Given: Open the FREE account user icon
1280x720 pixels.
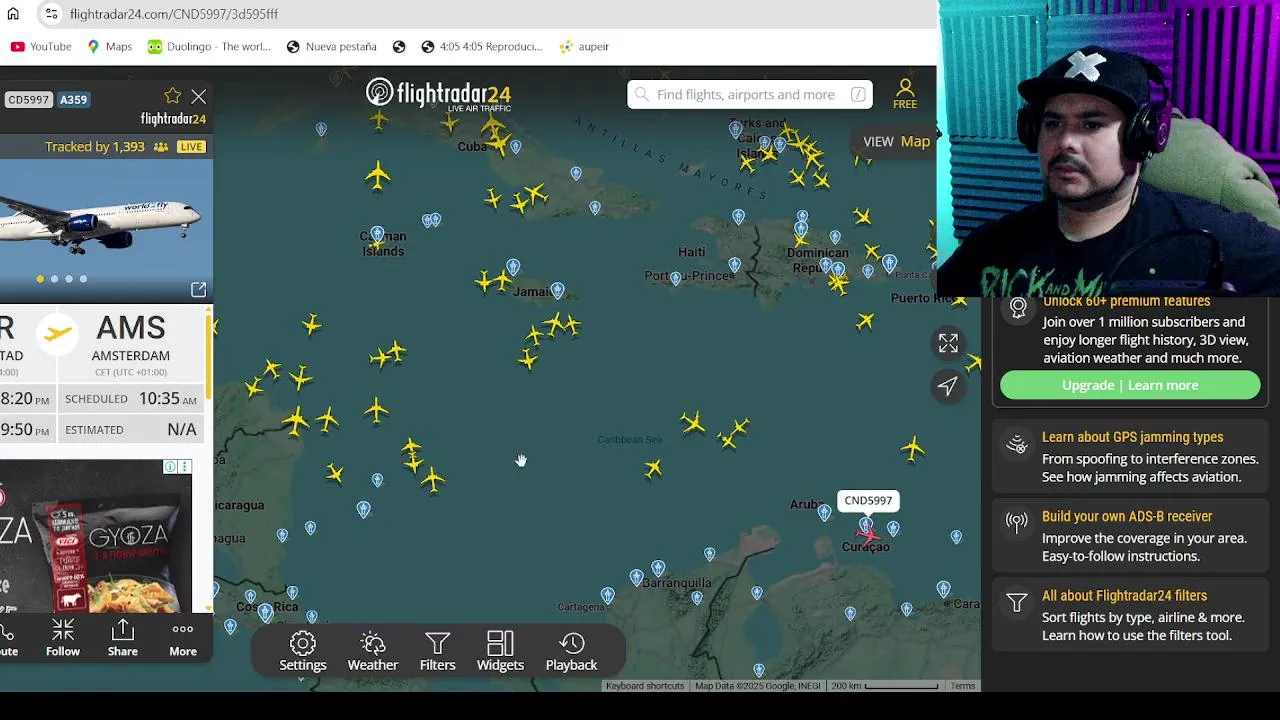Looking at the screenshot, I should pyautogui.click(x=905, y=94).
